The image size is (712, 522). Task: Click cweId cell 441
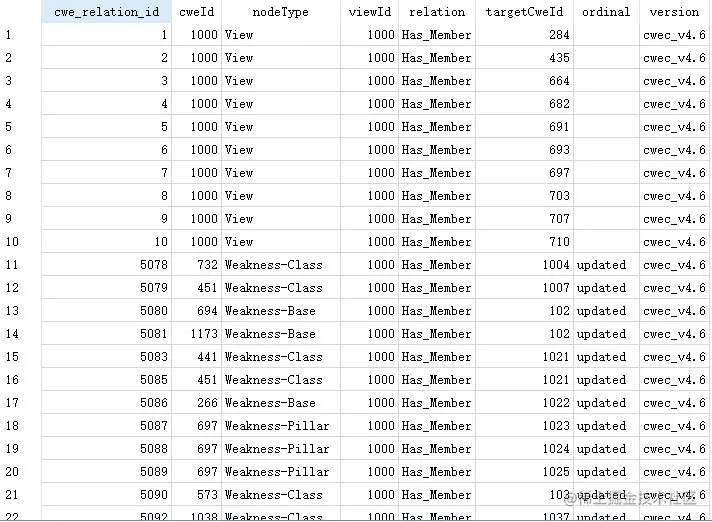pyautogui.click(x=197, y=356)
